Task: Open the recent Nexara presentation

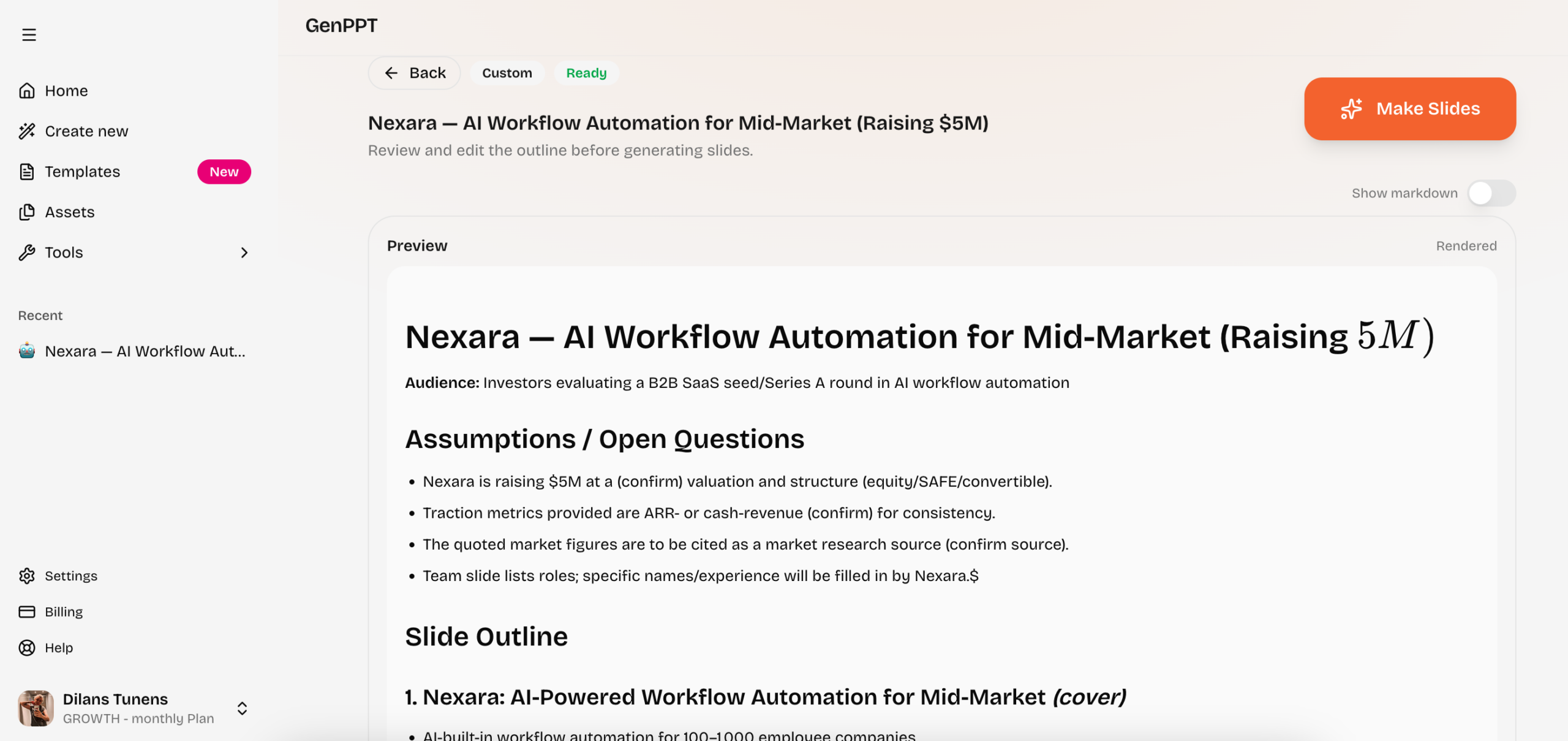Action: [x=145, y=351]
